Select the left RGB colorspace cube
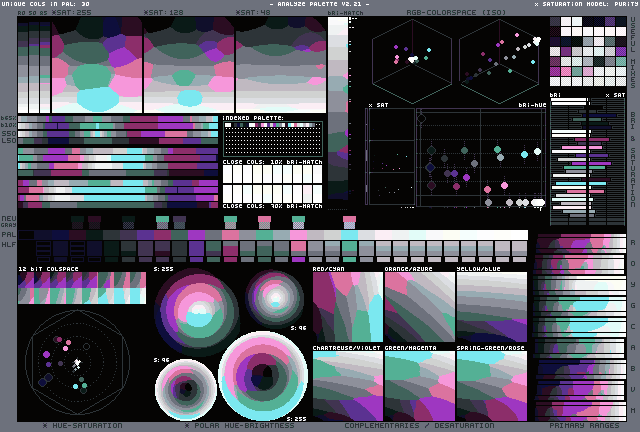This screenshot has height=432, width=640. pos(409,57)
